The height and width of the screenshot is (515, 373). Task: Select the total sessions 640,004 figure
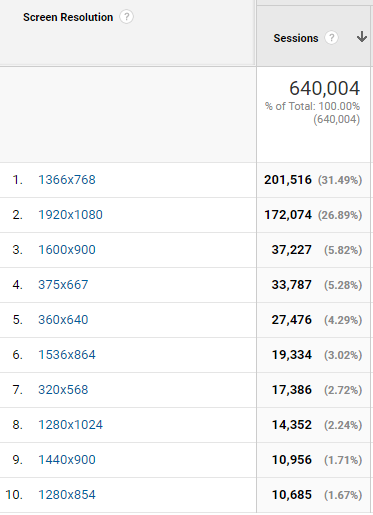point(324,88)
